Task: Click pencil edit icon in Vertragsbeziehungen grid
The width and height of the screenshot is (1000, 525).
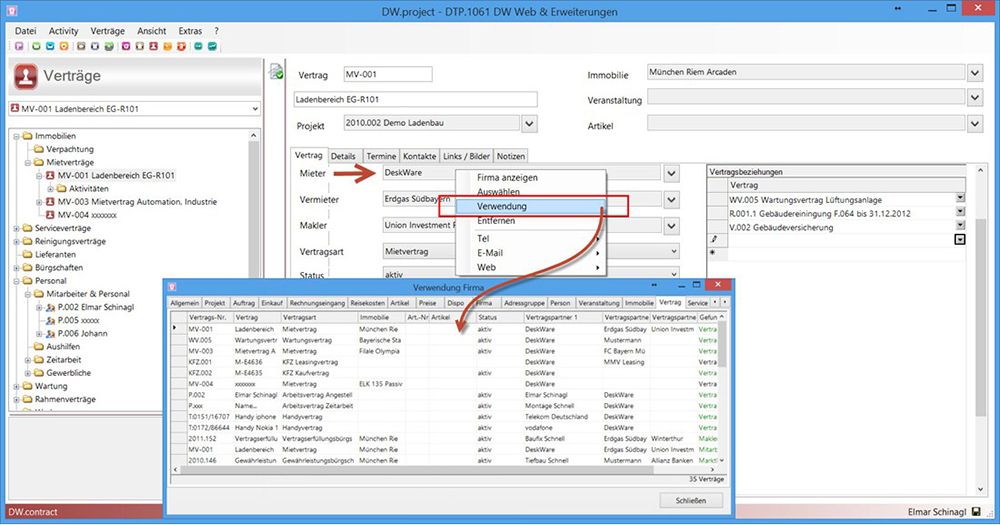Action: click(713, 240)
